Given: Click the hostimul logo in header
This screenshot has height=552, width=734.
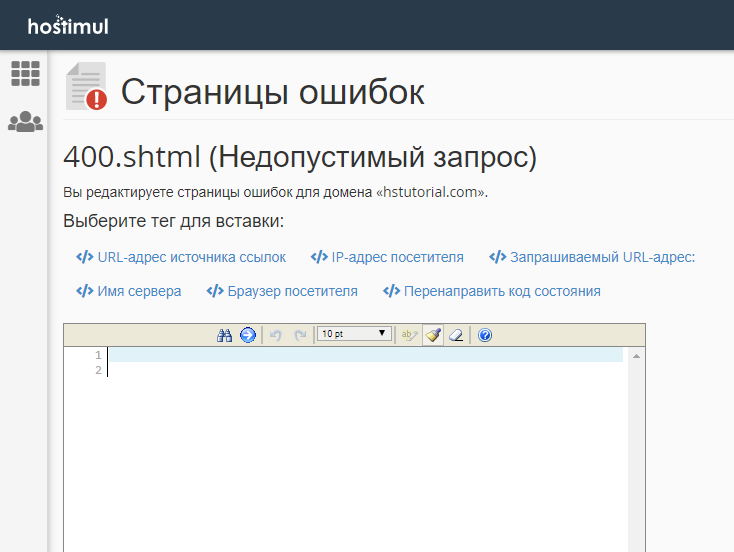Looking at the screenshot, I should click(68, 25).
